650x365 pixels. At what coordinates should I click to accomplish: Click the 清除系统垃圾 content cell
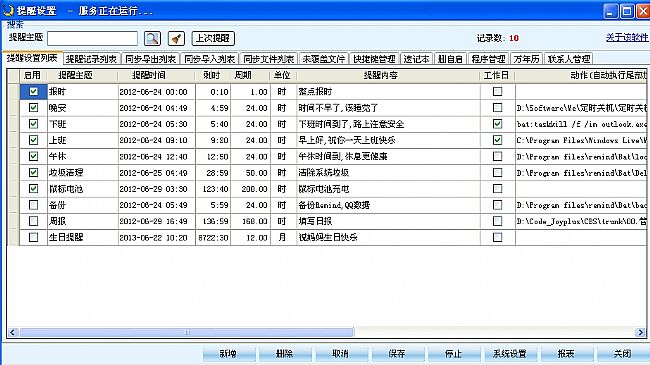point(388,173)
